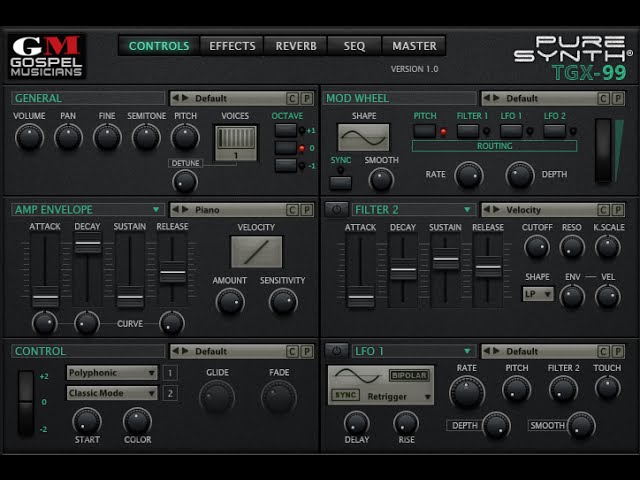
Task: Open the Polyphonic mode dropdown
Action: coord(112,373)
